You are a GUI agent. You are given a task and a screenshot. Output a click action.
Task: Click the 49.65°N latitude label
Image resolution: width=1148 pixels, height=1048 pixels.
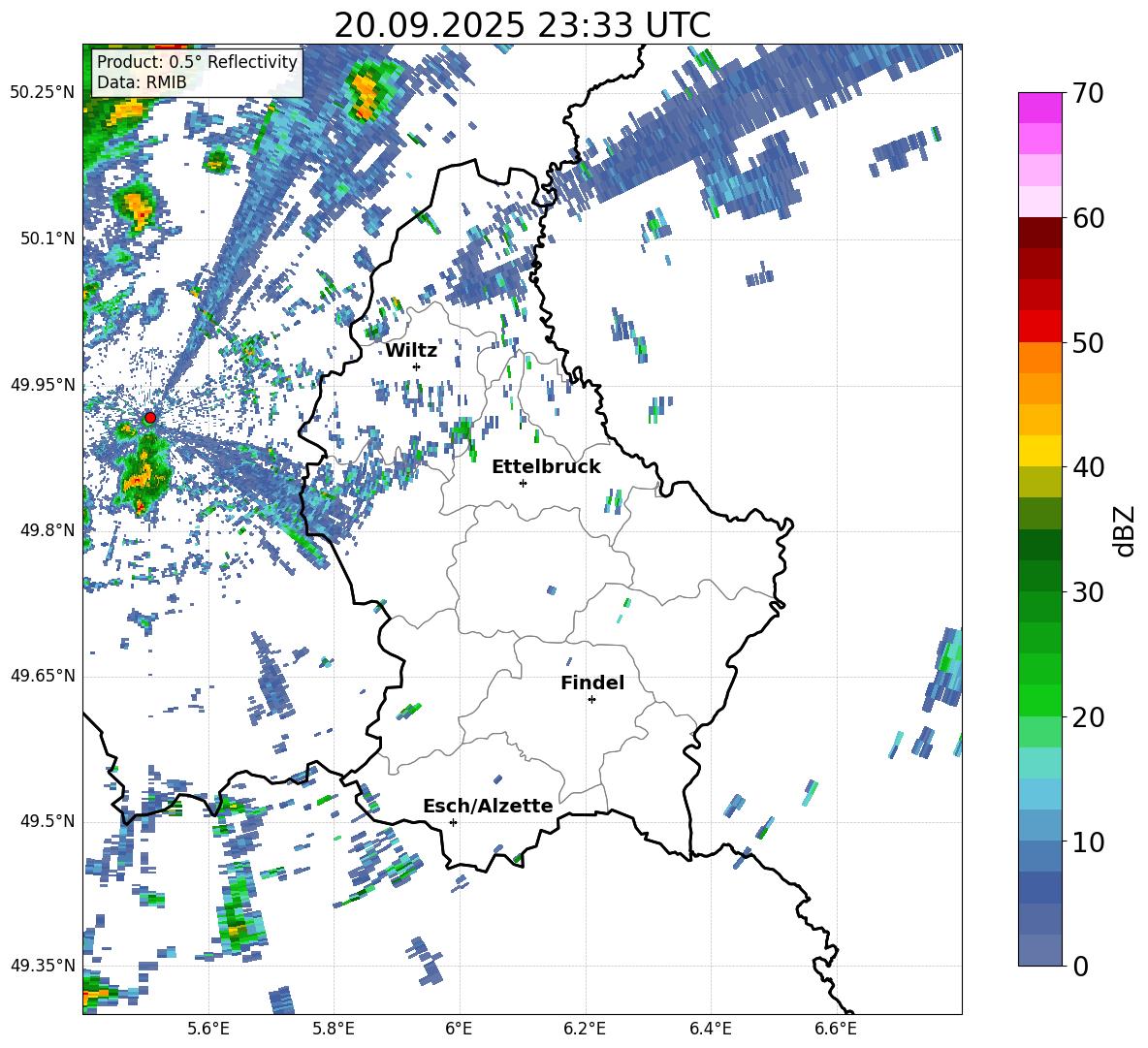coord(43,676)
